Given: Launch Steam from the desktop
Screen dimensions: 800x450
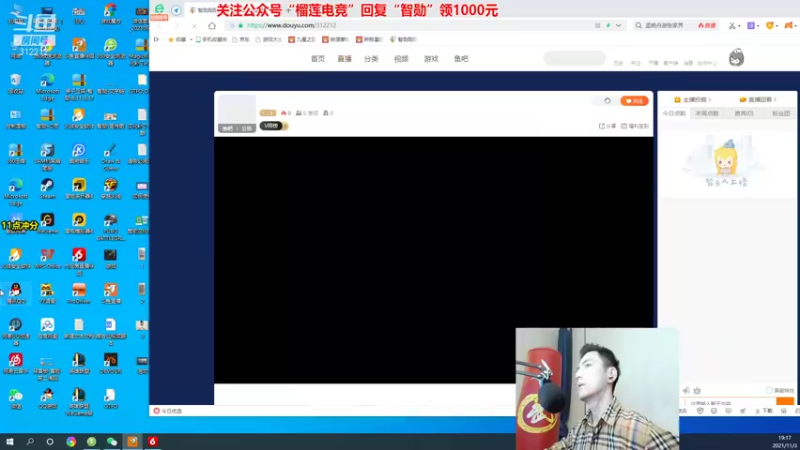Looking at the screenshot, I should click(47, 188).
